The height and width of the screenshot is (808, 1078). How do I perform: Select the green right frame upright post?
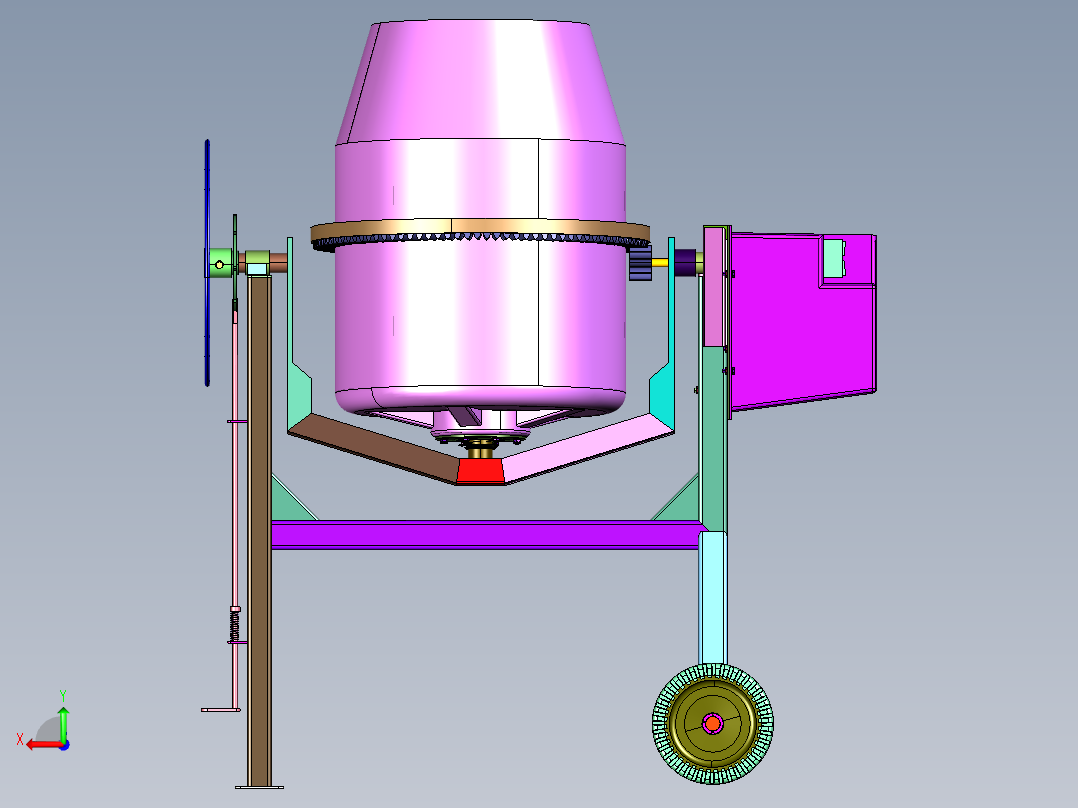click(713, 439)
